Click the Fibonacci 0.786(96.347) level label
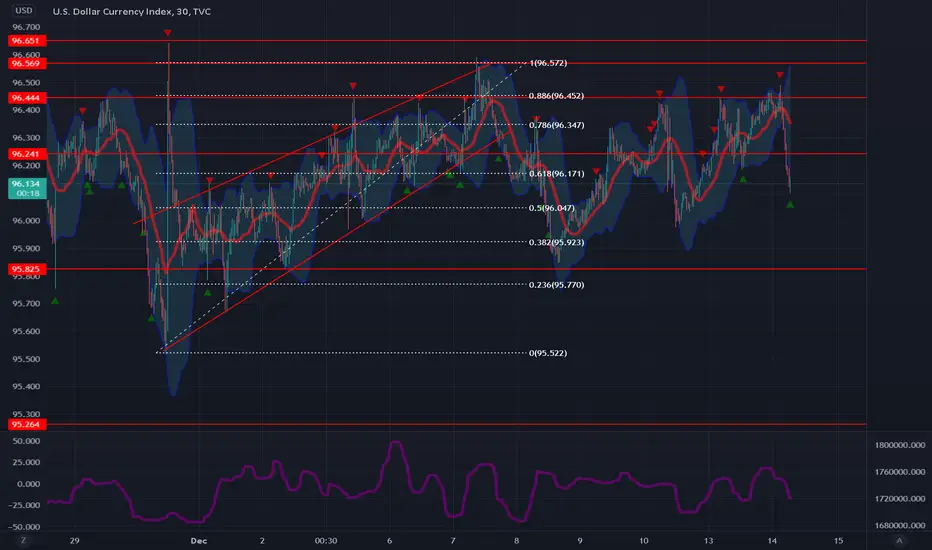Image resolution: width=932 pixels, height=550 pixels. 556,125
